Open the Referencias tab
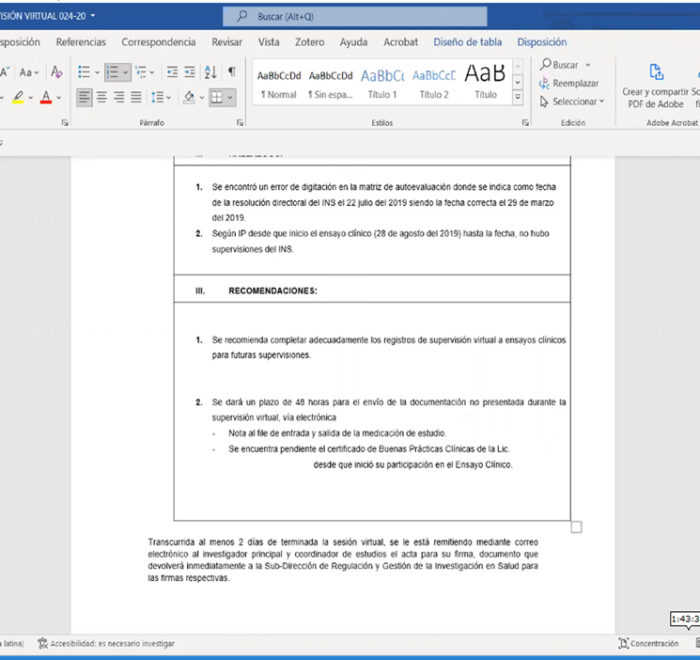Image resolution: width=700 pixels, height=660 pixels. tap(81, 42)
